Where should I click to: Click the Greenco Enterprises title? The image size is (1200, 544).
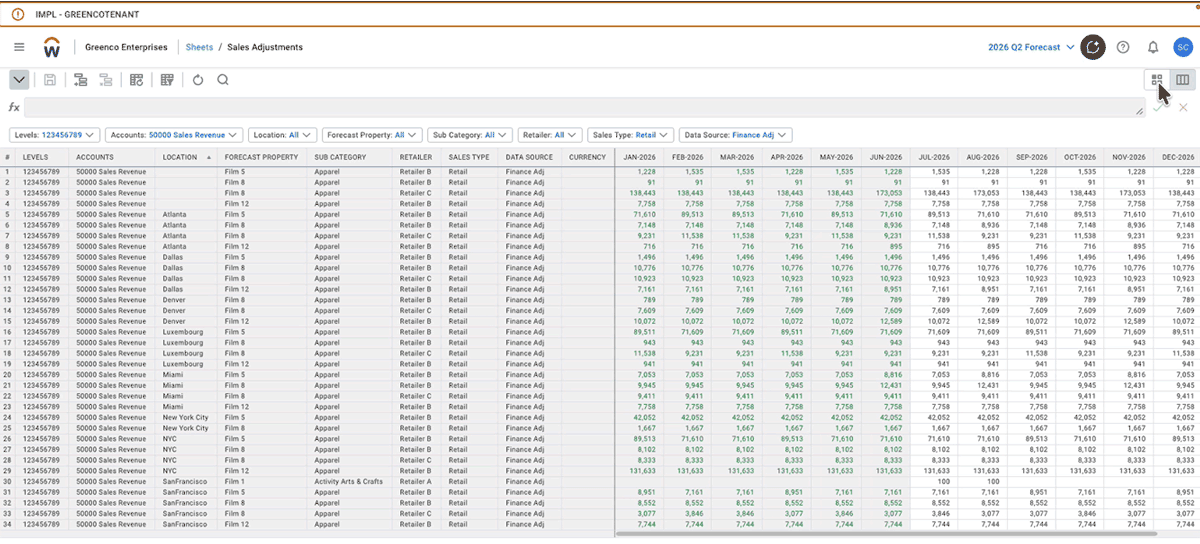point(126,47)
